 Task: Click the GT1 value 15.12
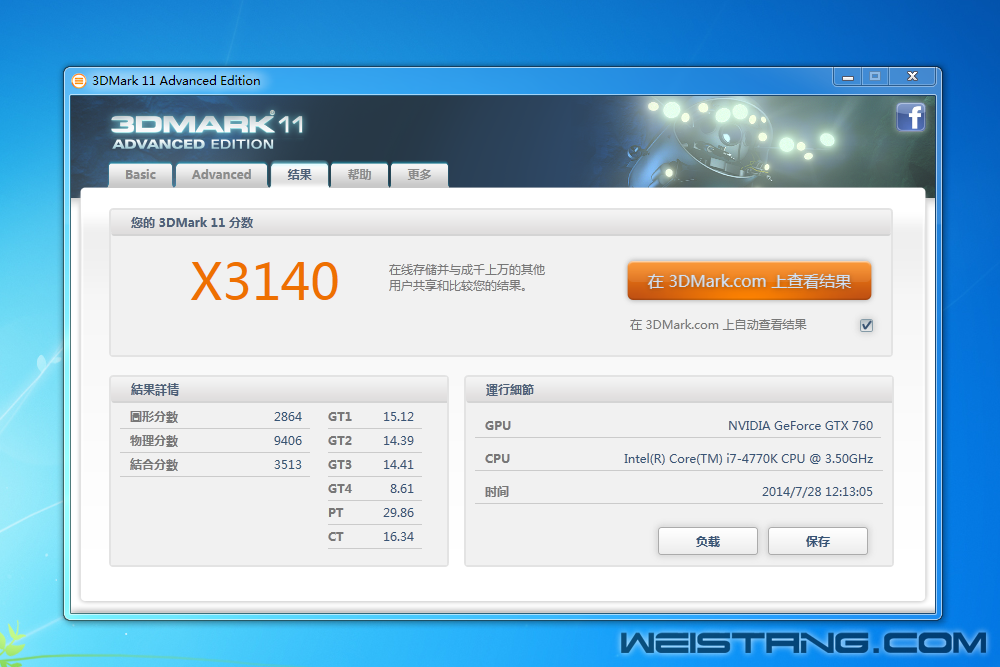398,416
